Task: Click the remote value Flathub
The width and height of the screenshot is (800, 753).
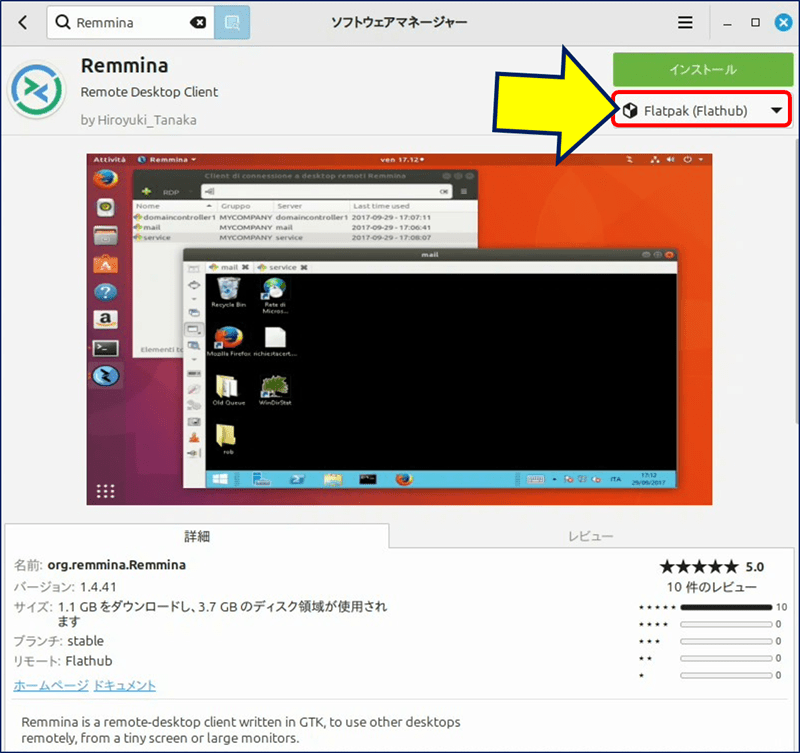Action: tap(89, 661)
